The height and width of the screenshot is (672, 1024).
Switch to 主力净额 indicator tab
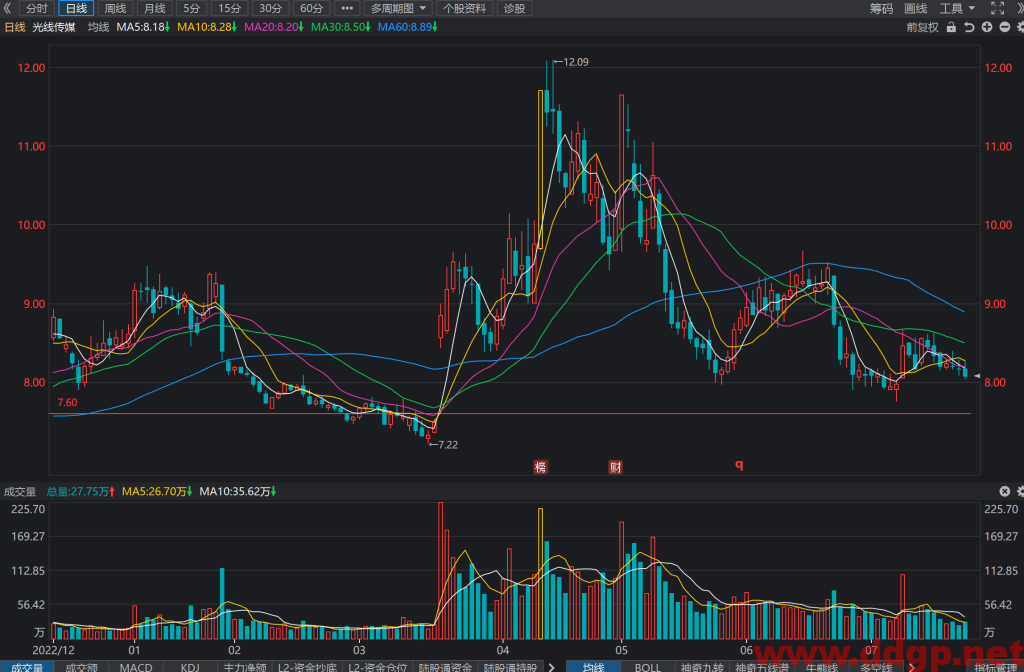(x=245, y=667)
